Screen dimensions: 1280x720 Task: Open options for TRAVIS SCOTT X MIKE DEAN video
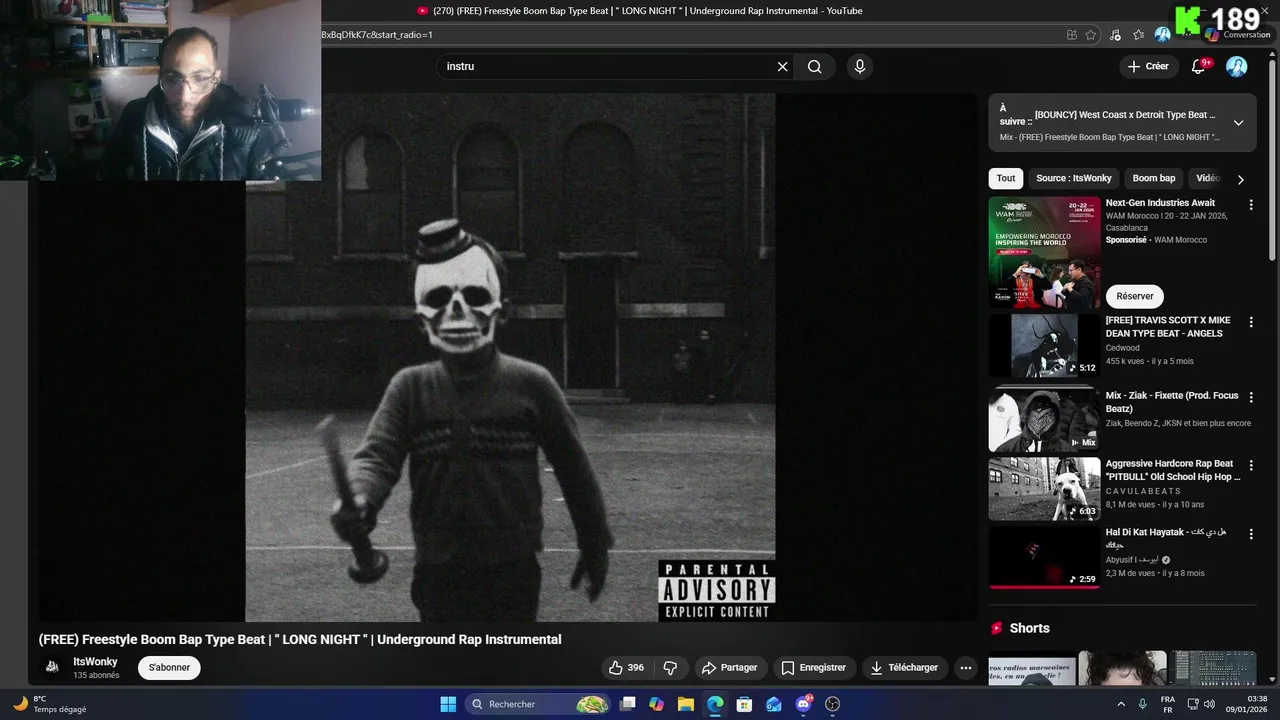click(x=1250, y=323)
